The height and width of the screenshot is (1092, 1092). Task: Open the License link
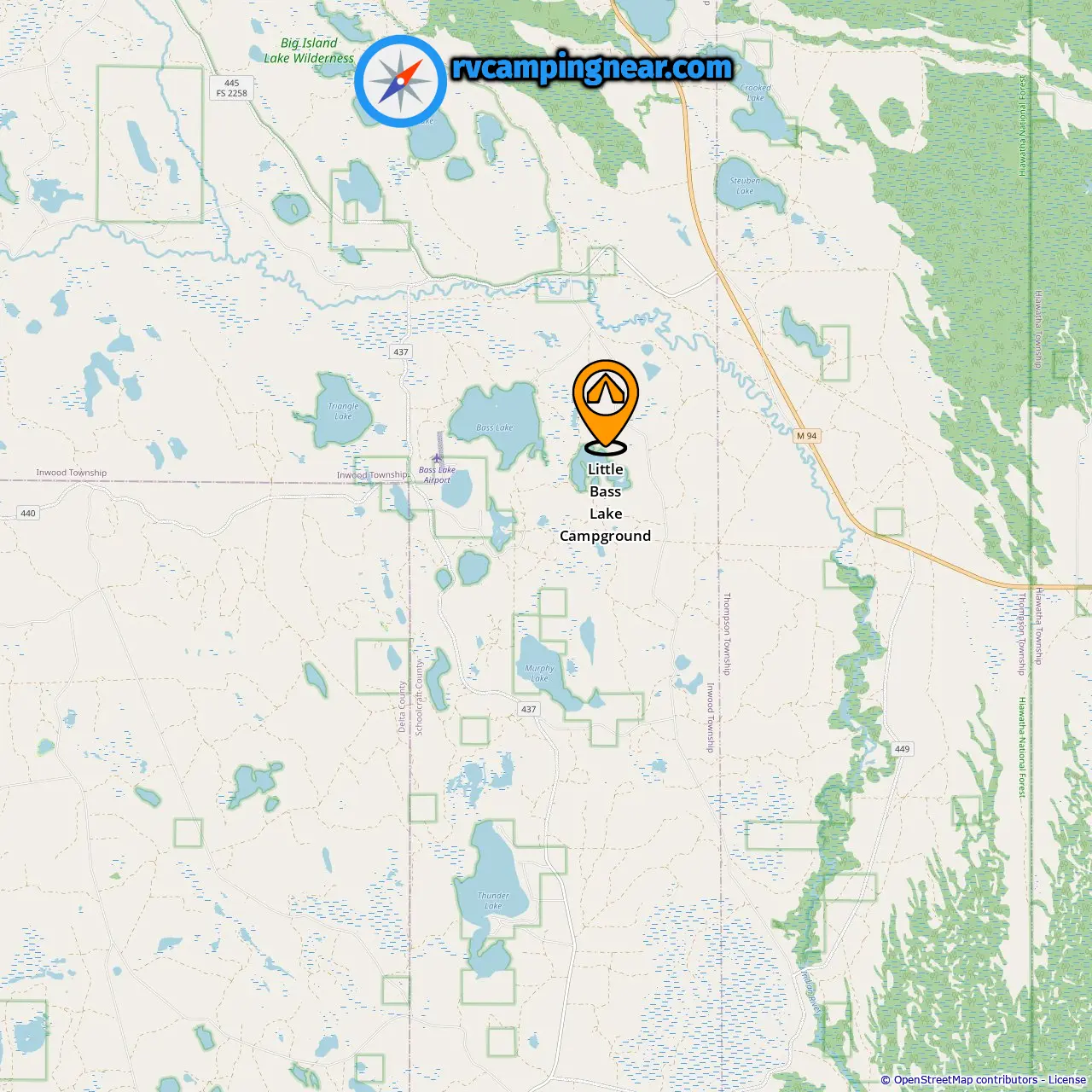tap(1067, 1080)
